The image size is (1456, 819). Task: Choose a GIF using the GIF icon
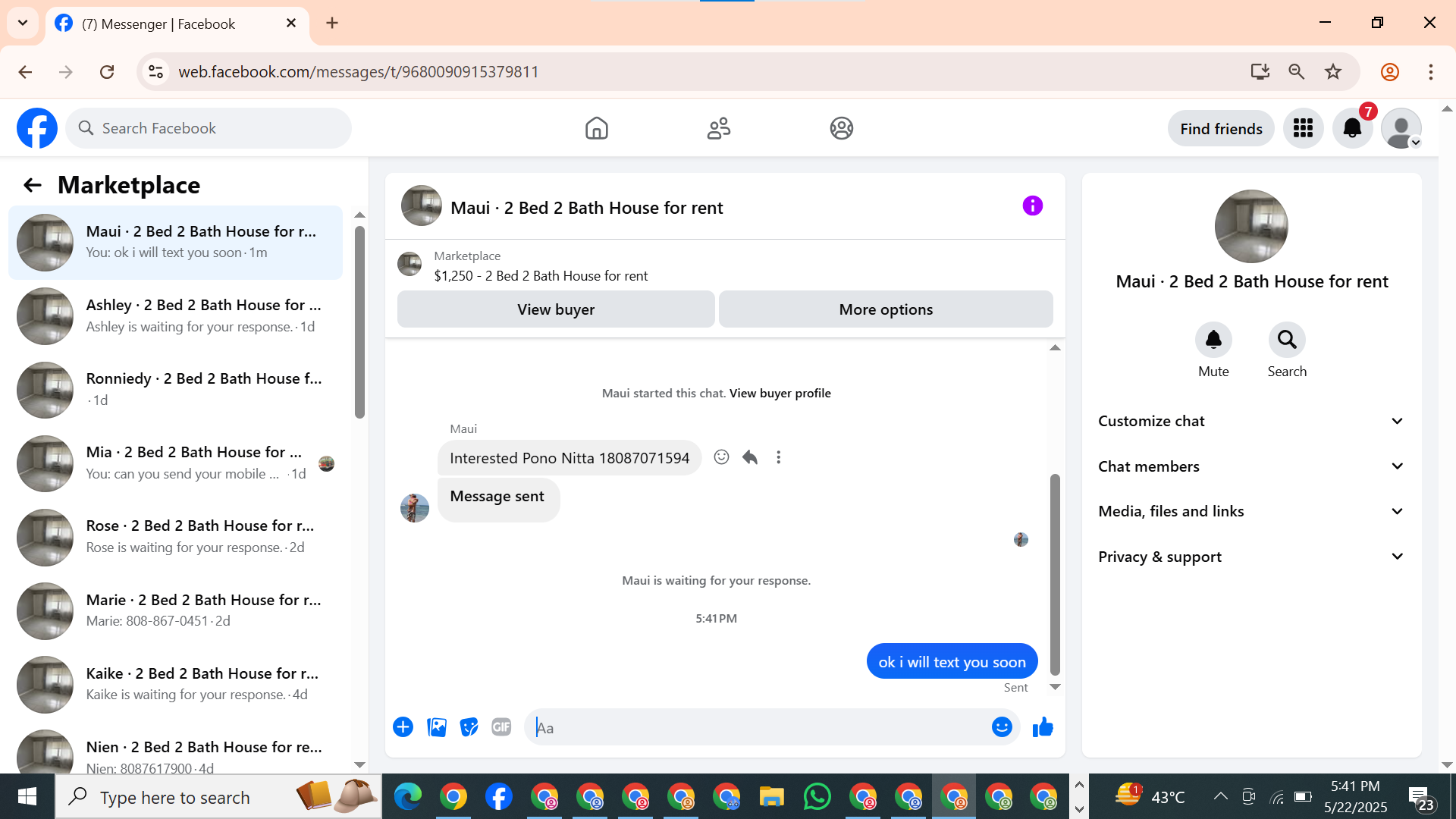501,727
